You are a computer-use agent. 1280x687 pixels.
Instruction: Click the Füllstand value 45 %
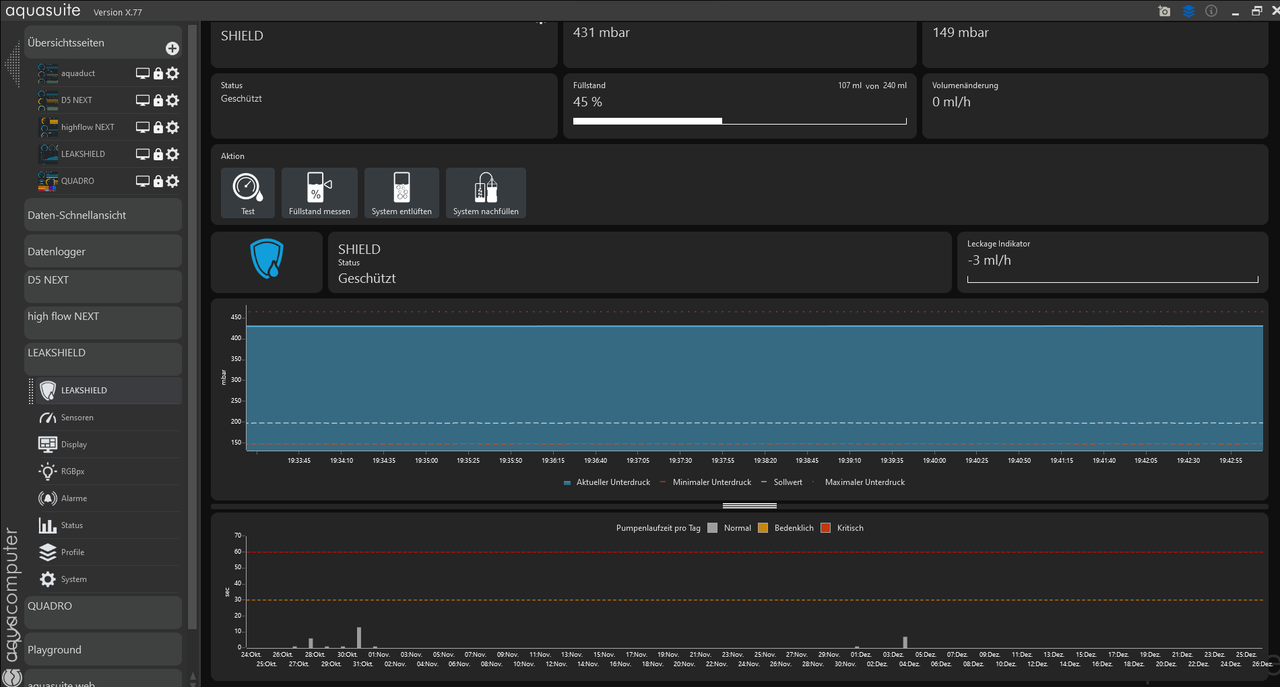[587, 102]
